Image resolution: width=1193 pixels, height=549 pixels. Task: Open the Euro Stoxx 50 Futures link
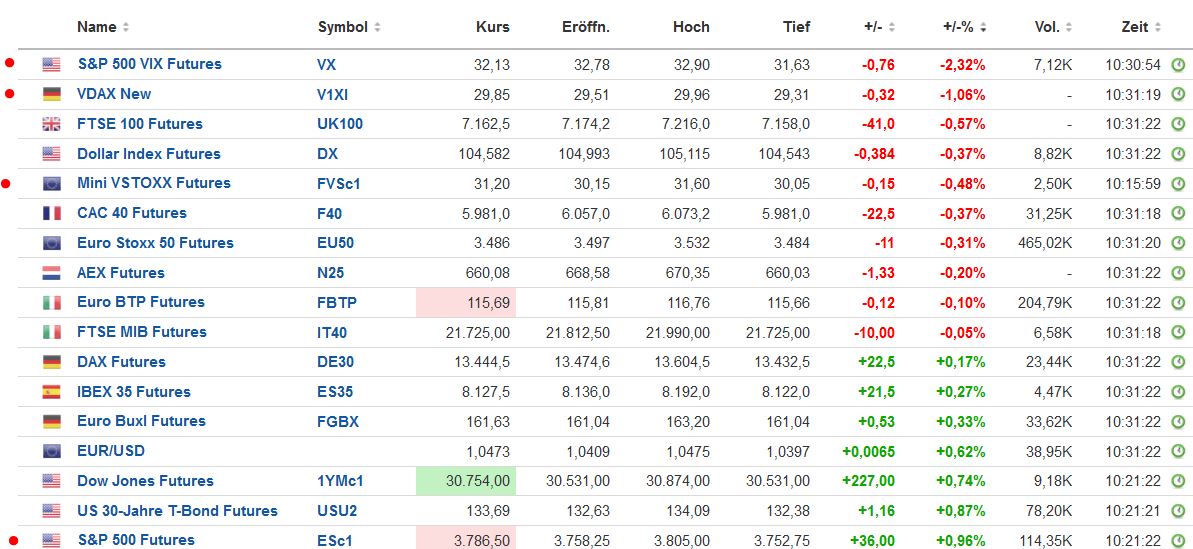(x=155, y=243)
